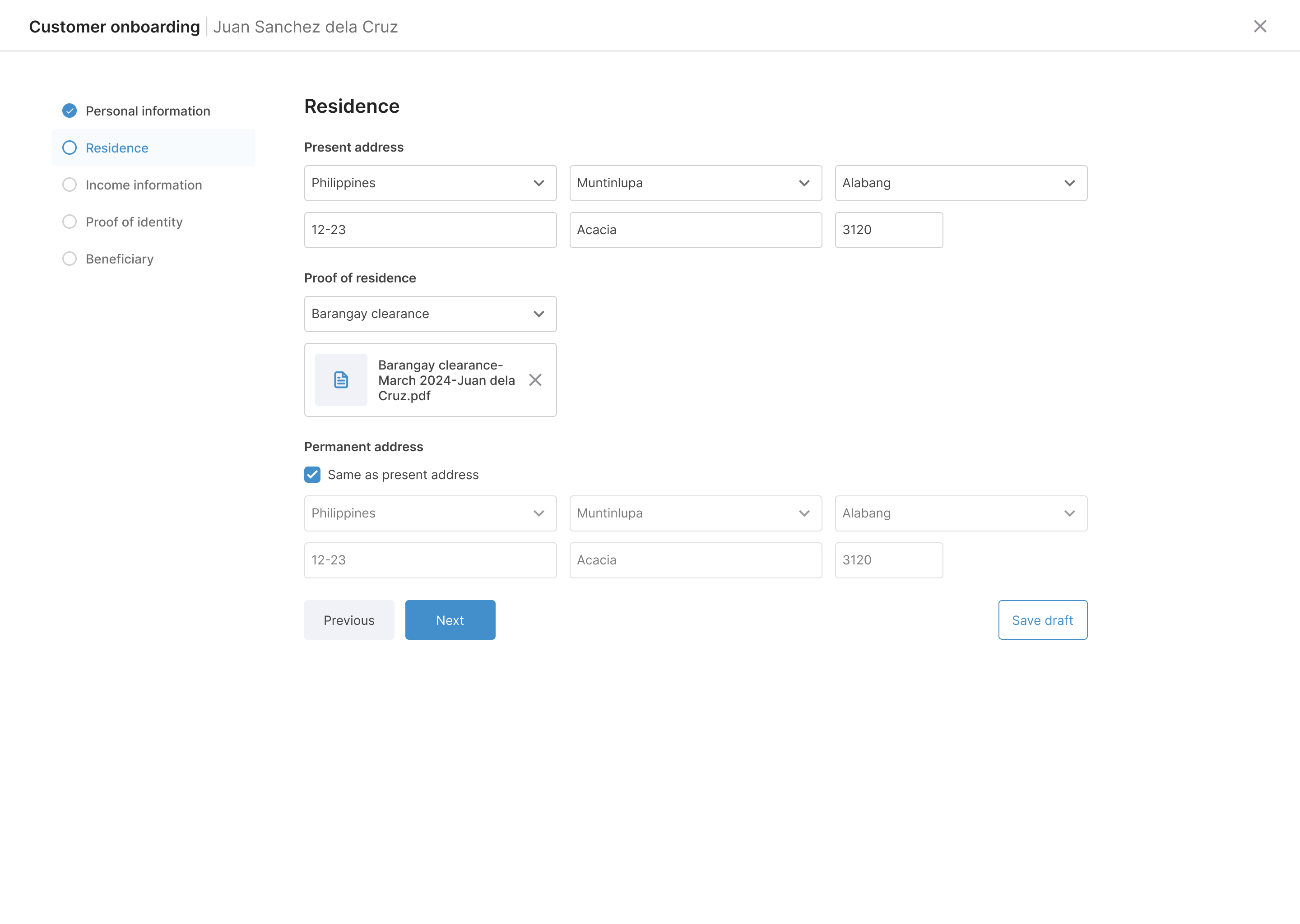This screenshot has height=924, width=1300.
Task: Click chevron on Barangay clearance dropdown
Action: pyautogui.click(x=539, y=314)
